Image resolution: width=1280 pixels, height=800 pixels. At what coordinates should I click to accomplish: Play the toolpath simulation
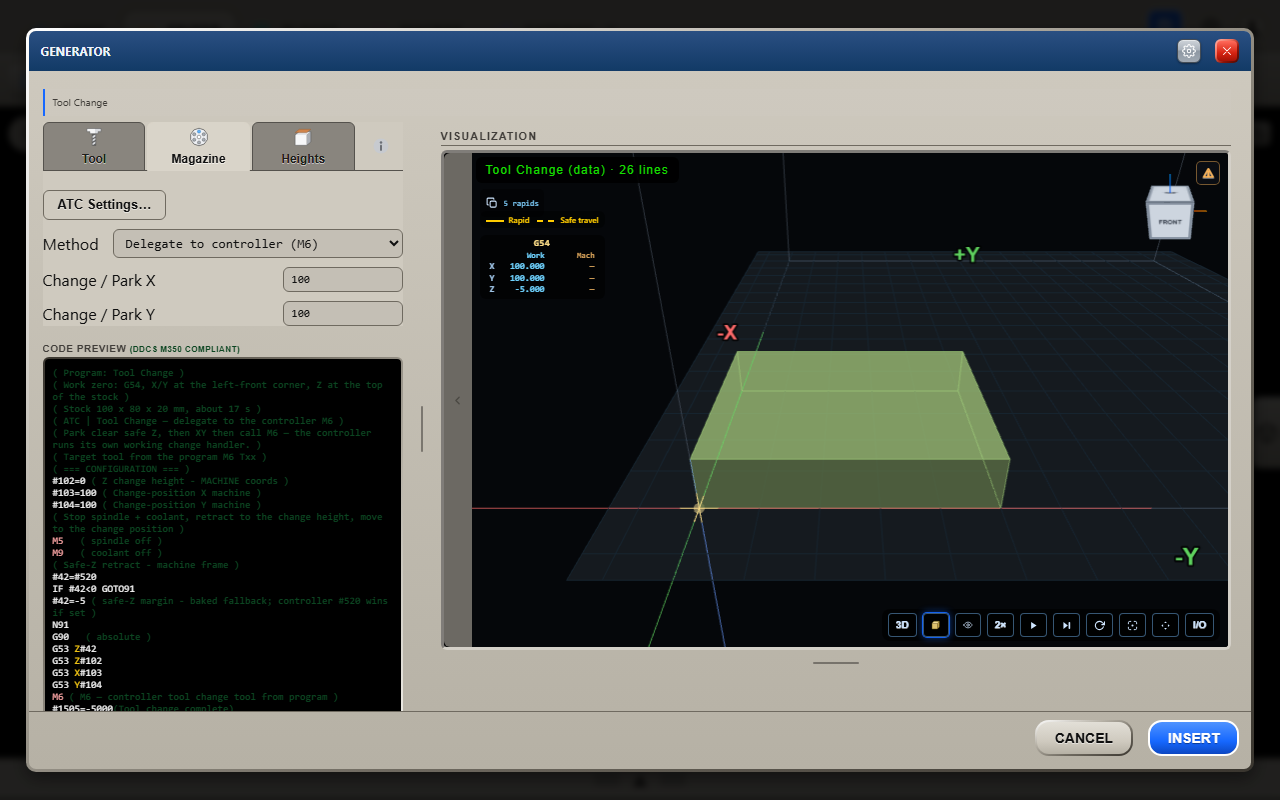(1034, 625)
